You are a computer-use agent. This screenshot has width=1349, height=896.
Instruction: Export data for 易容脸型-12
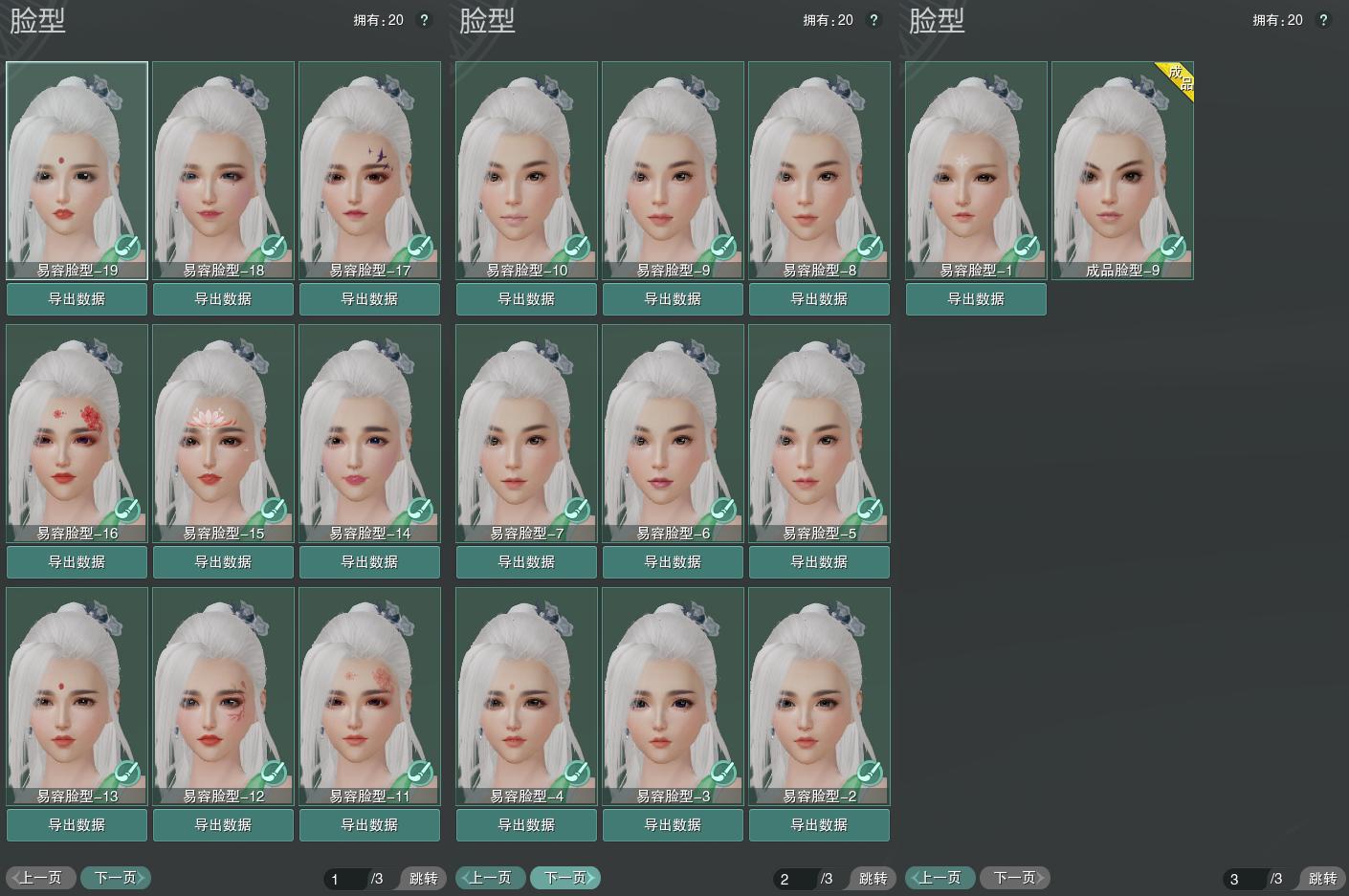click(224, 825)
